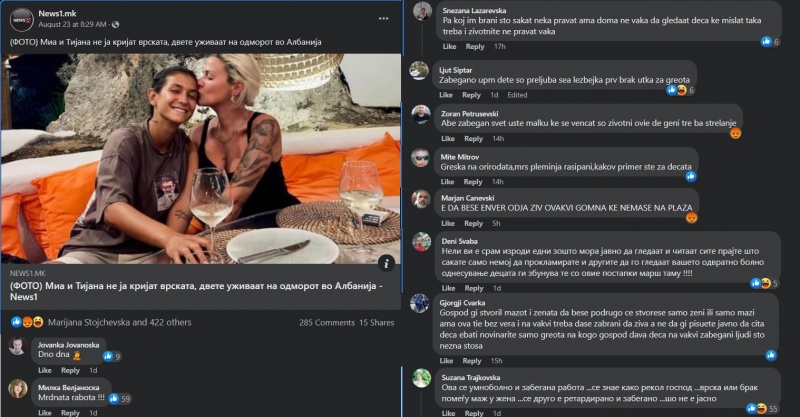Open the News1.mk page name link
This screenshot has width=800, height=417.
[57, 14]
